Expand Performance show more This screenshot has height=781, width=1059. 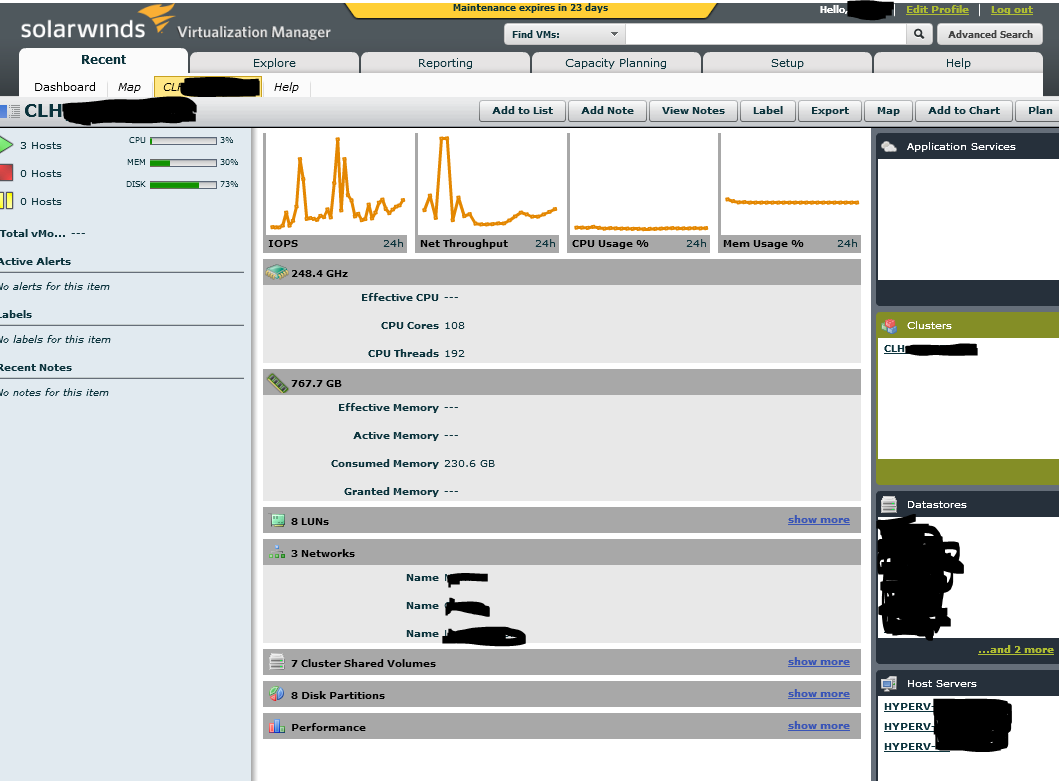coord(819,726)
